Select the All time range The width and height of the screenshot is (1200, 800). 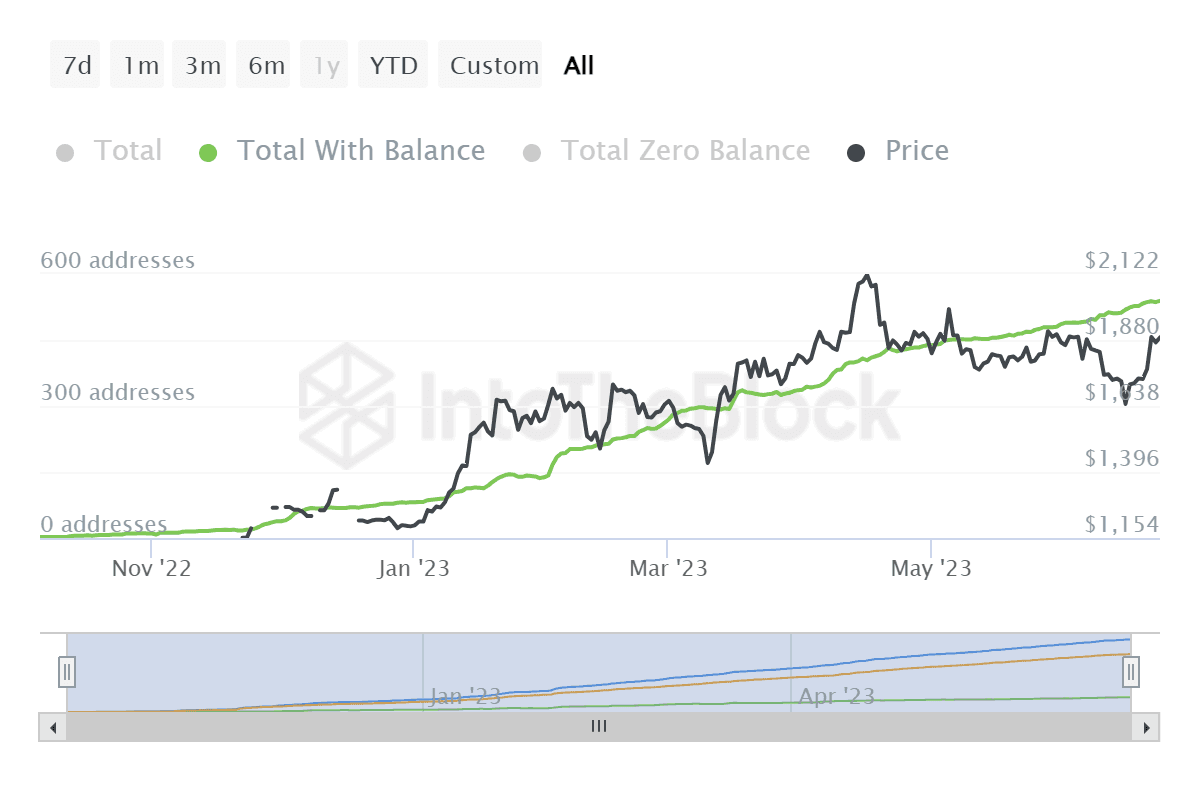point(579,66)
